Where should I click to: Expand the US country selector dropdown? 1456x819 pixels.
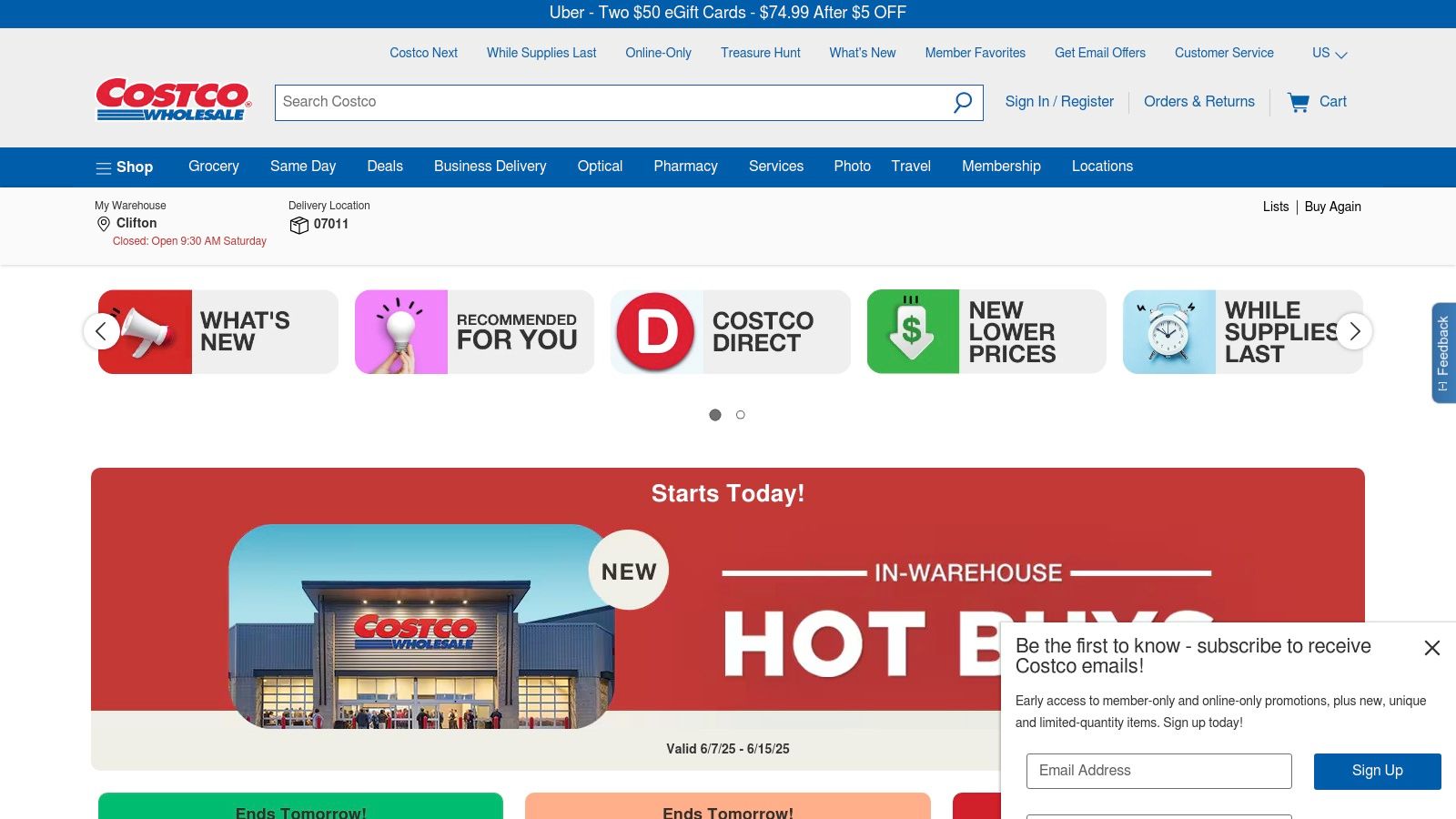point(1330,54)
